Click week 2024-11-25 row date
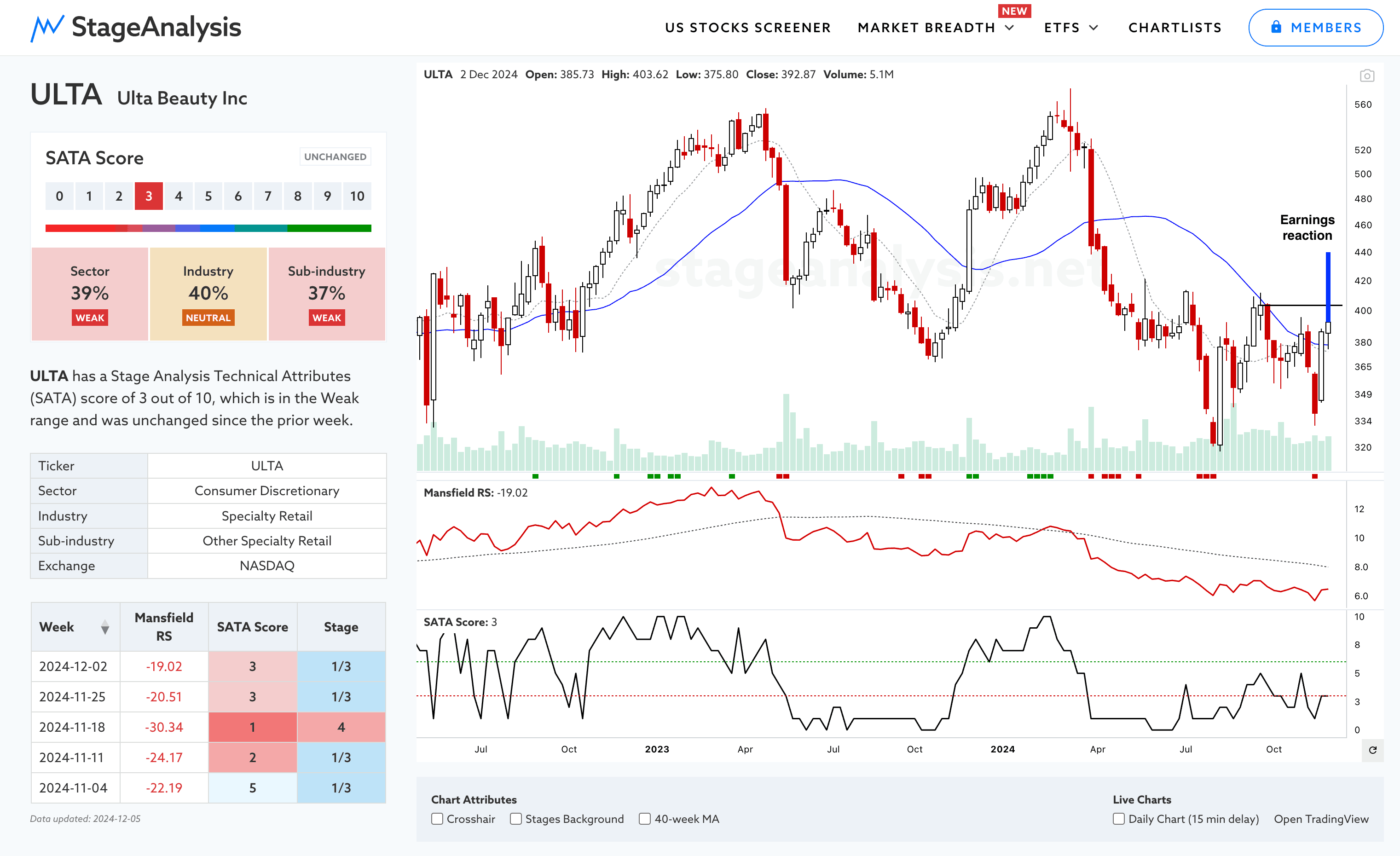 72,696
